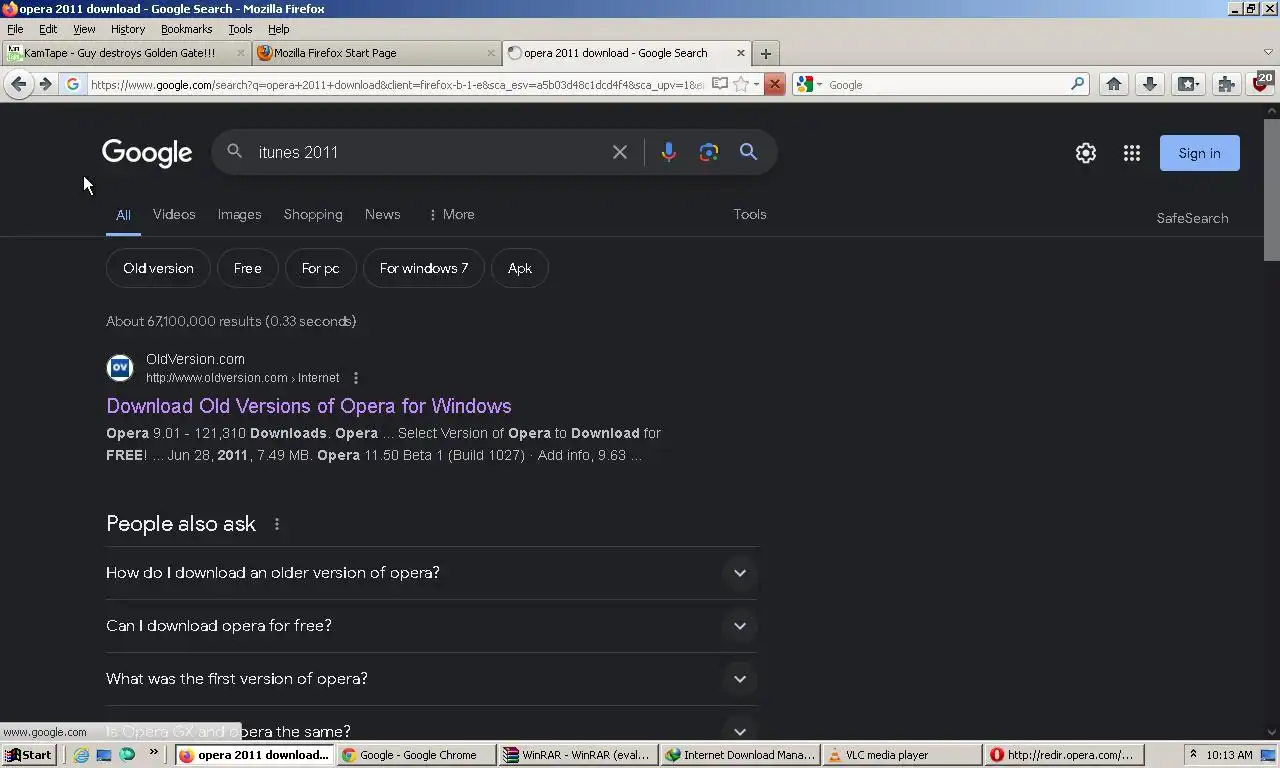
Task: Open the Google apps grid
Action: 1132,153
